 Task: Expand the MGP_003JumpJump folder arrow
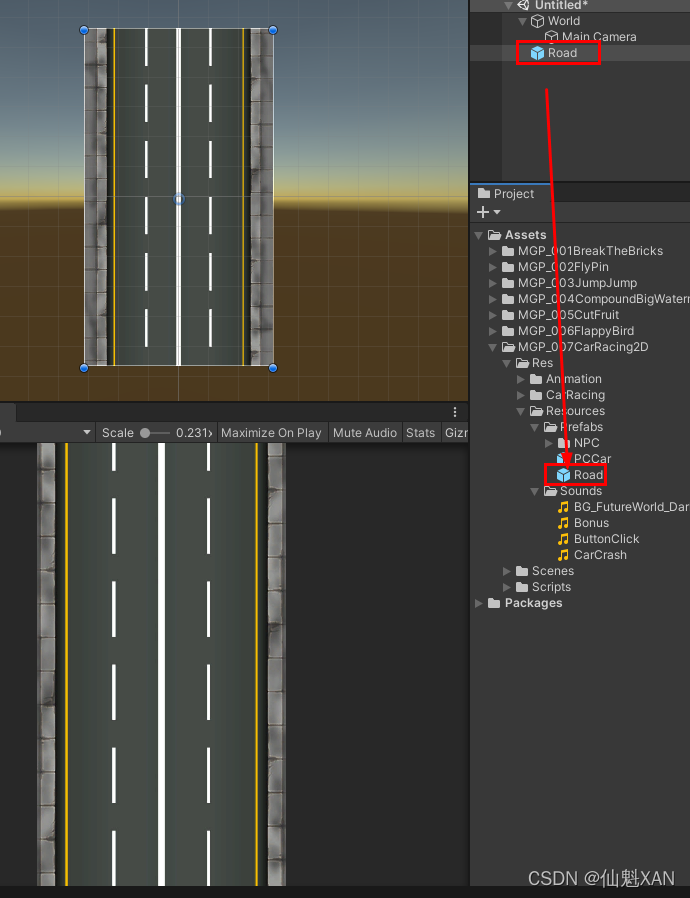pyautogui.click(x=493, y=283)
